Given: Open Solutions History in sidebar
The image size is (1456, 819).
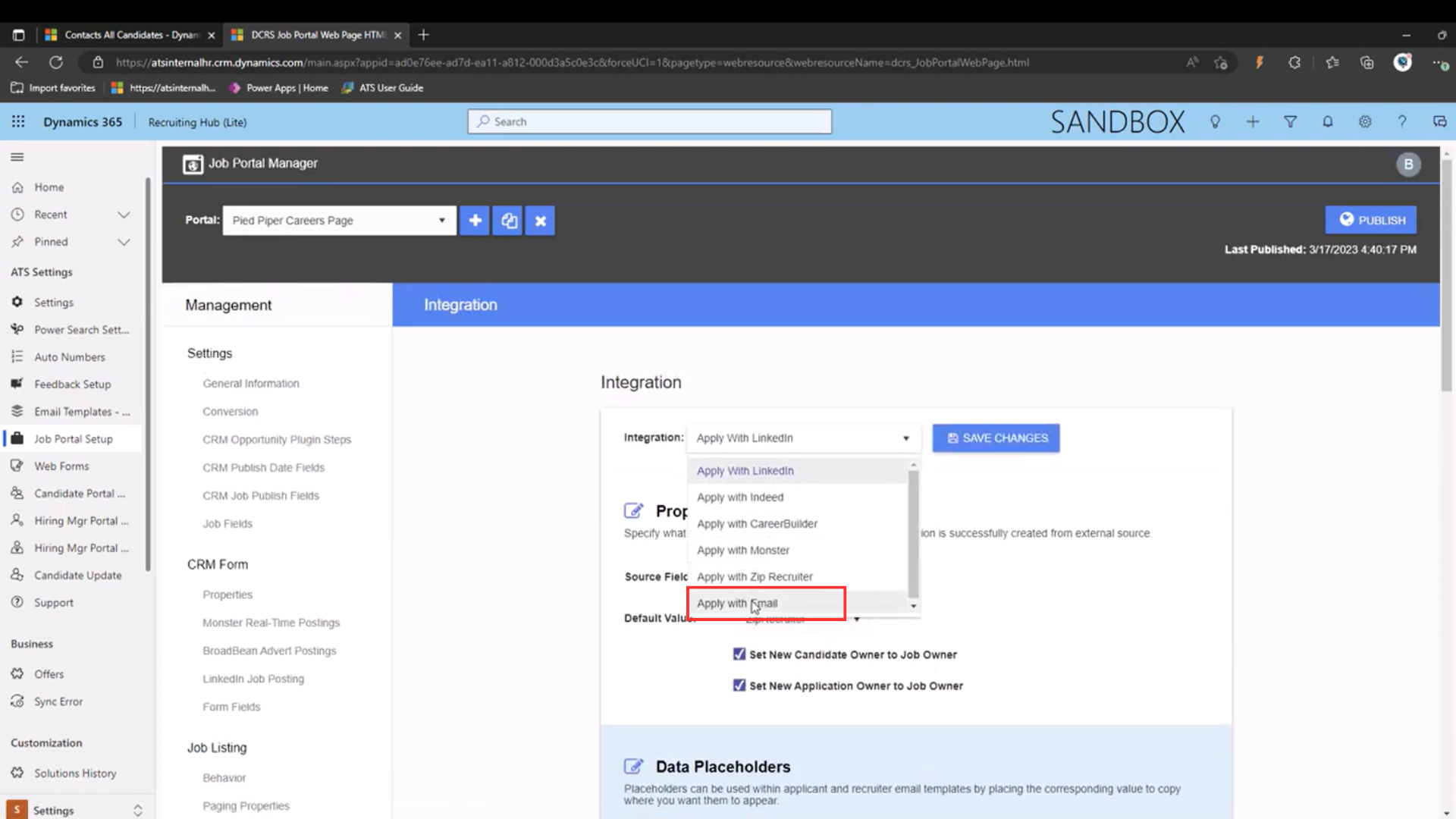Looking at the screenshot, I should tap(75, 773).
